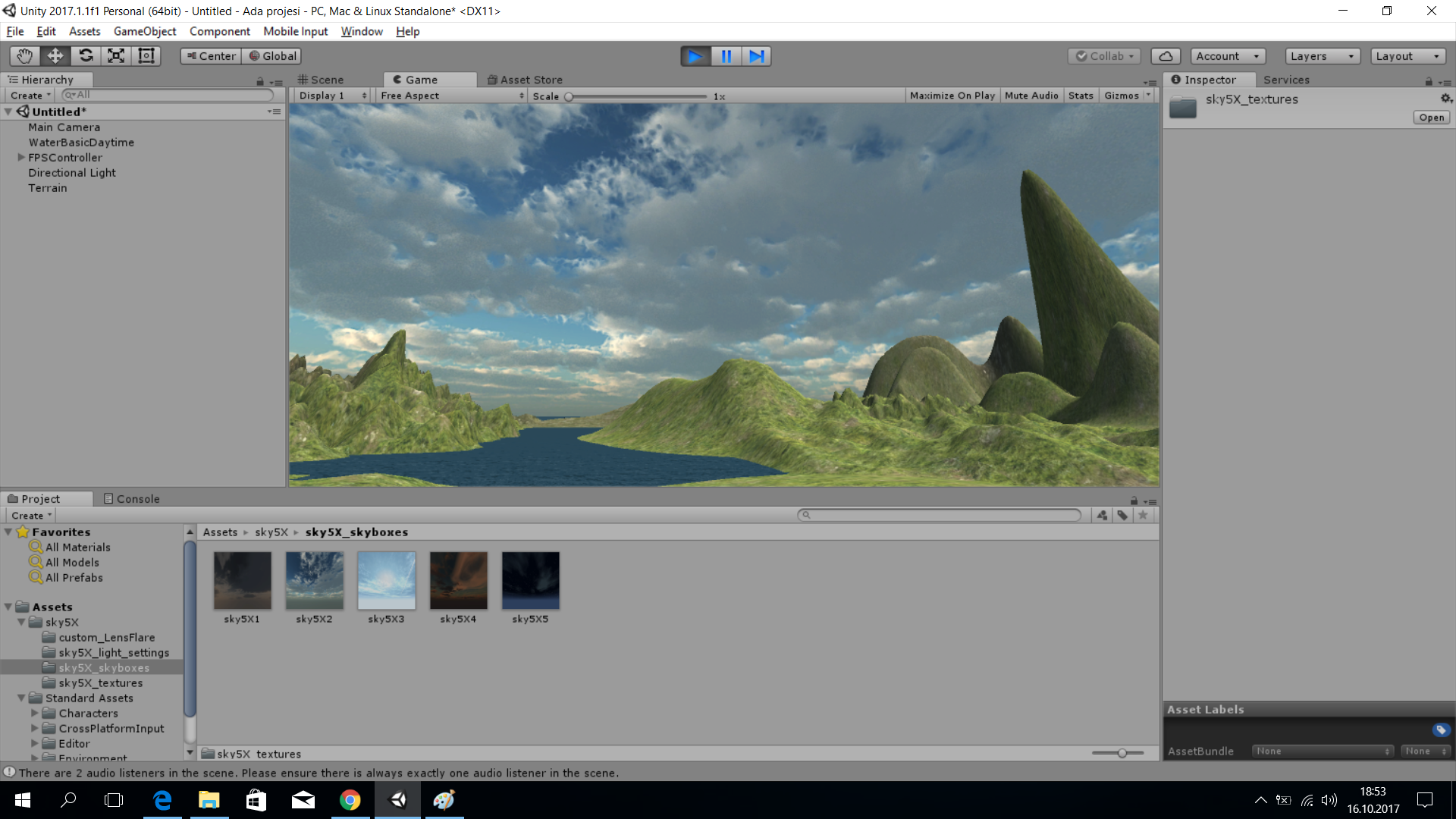Screen dimensions: 1456x819
Task: Adjust the Game view Scale slider
Action: point(569,96)
